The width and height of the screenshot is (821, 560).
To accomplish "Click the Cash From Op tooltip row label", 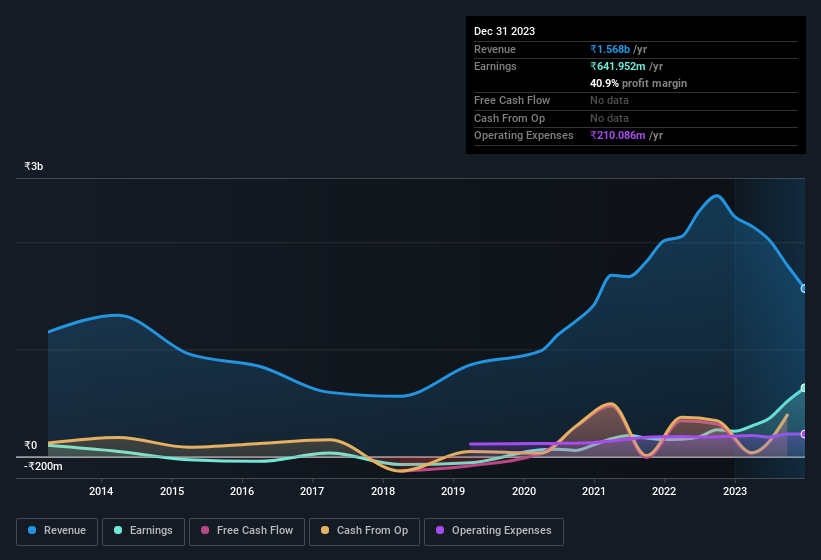I will (509, 118).
